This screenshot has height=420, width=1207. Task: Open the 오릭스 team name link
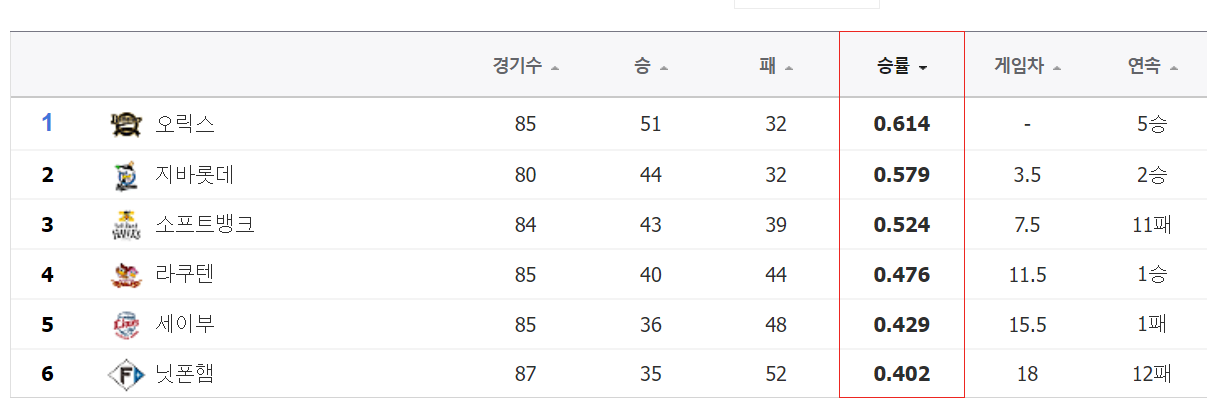pos(185,124)
